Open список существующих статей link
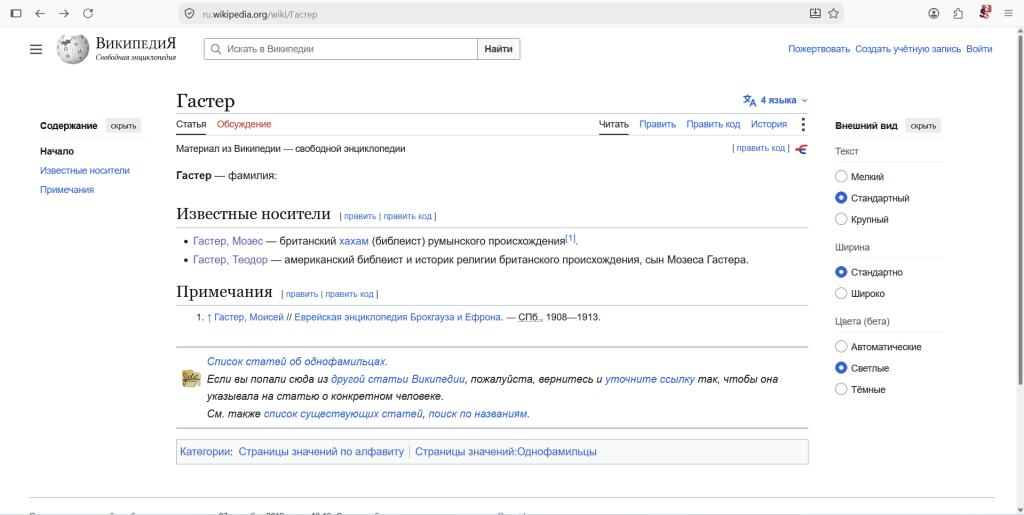 pos(344,414)
